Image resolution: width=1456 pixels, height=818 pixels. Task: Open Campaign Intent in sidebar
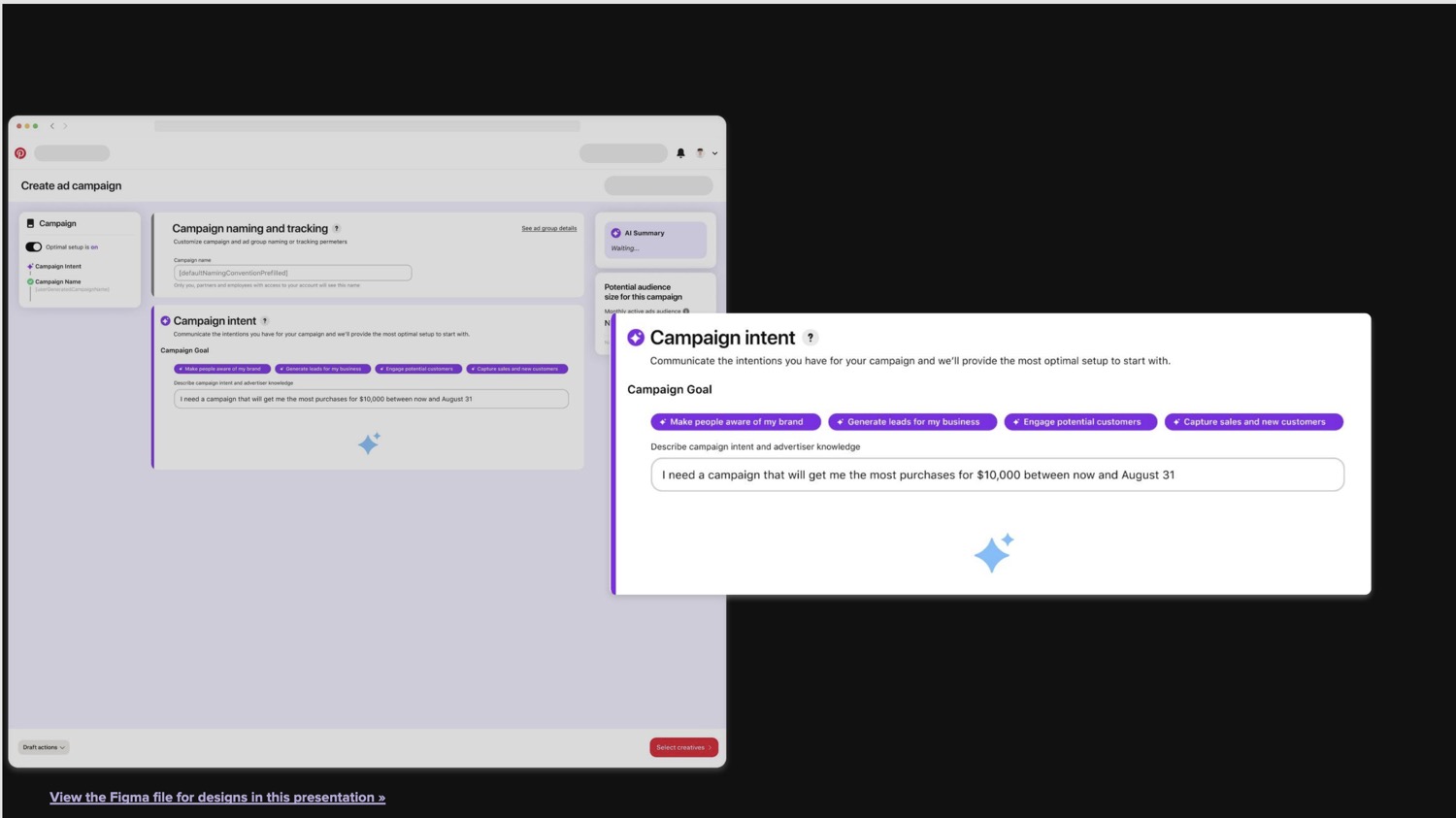[x=58, y=267]
